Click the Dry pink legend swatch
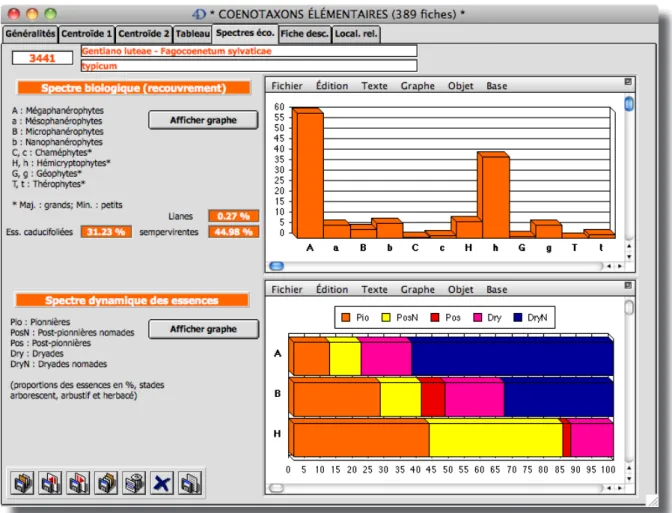672x513 pixels. (477, 318)
